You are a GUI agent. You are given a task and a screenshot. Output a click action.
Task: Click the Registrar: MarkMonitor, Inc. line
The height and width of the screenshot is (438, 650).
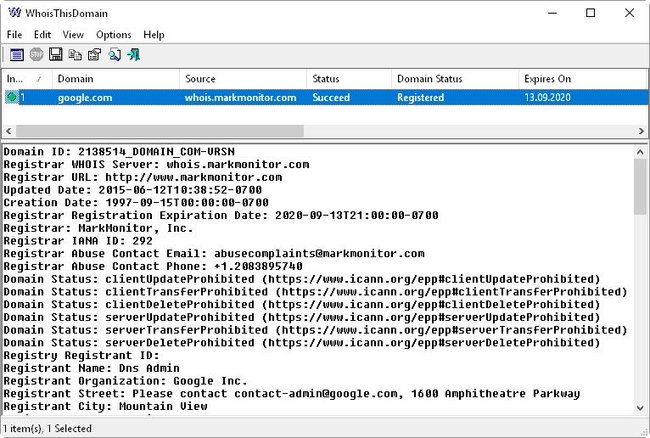[x=98, y=228]
